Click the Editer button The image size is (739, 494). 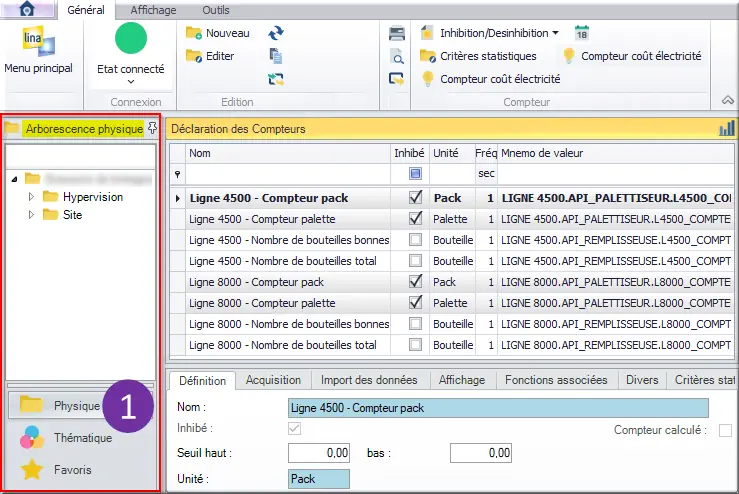tap(210, 56)
